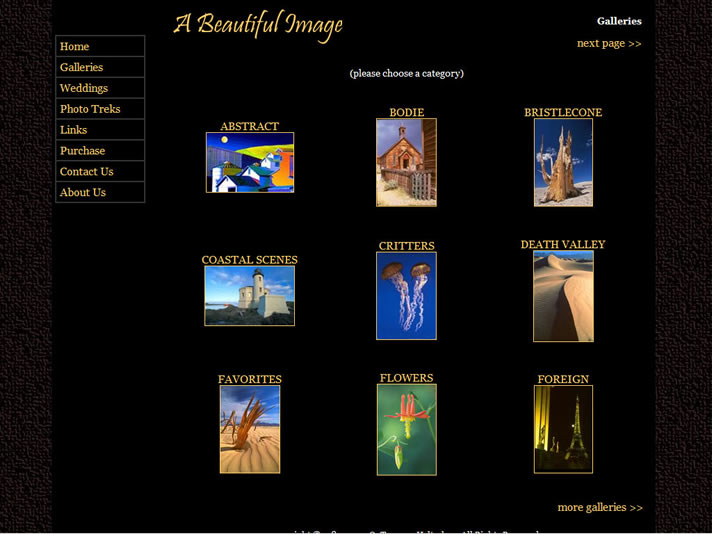Open the Purchase page from sidebar

(83, 151)
